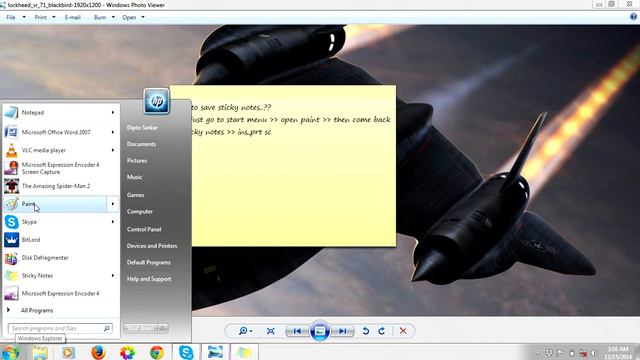Viewport: 640px width, 360px height.
Task: Go to the next photo
Action: tap(342, 331)
